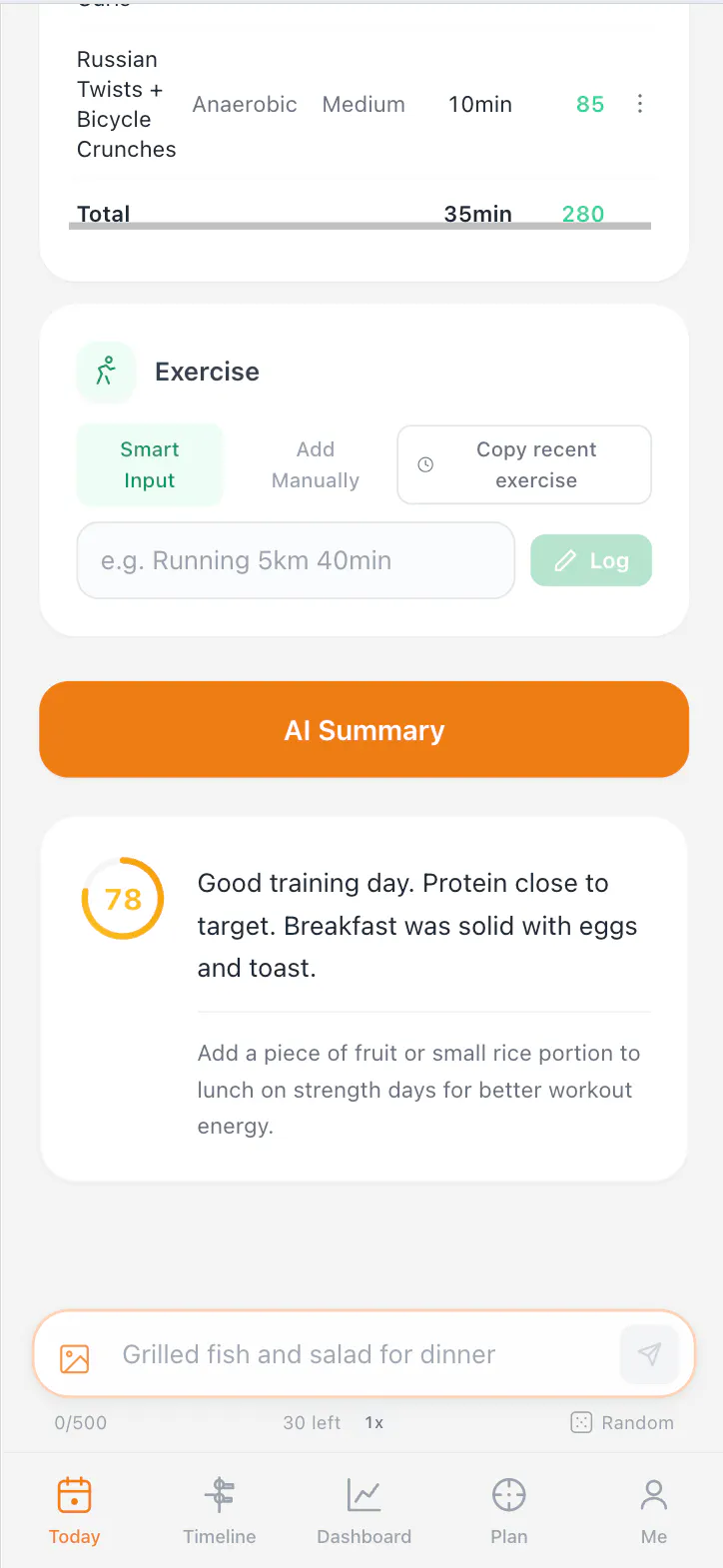Click the Random dice icon
723x1568 pixels.
pyautogui.click(x=581, y=1422)
